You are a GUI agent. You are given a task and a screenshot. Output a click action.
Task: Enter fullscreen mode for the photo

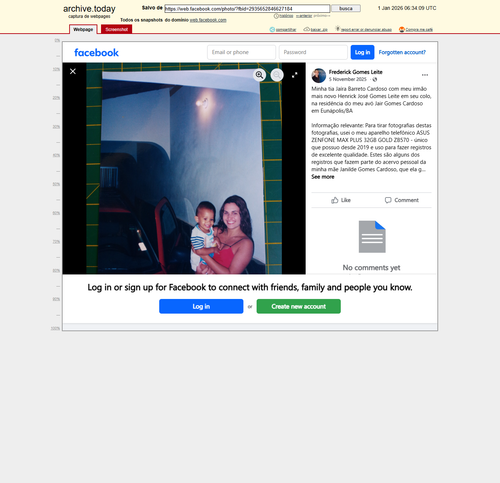[295, 75]
